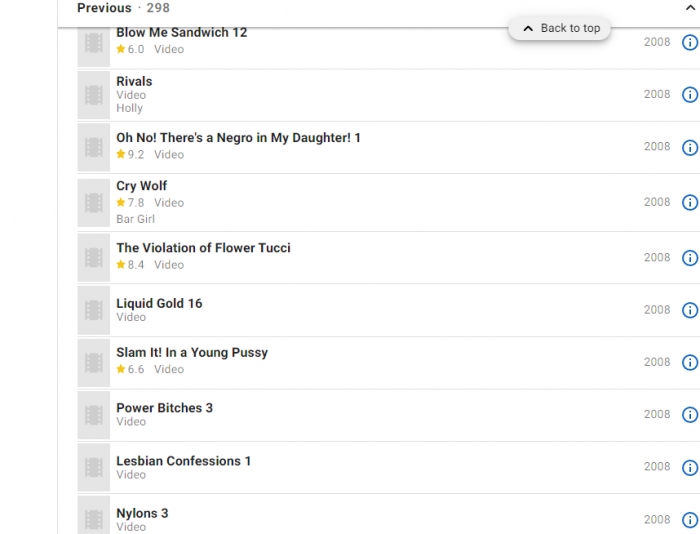Open info icon for Nylons 3
Viewport: 700px width, 534px height.
(x=690, y=520)
